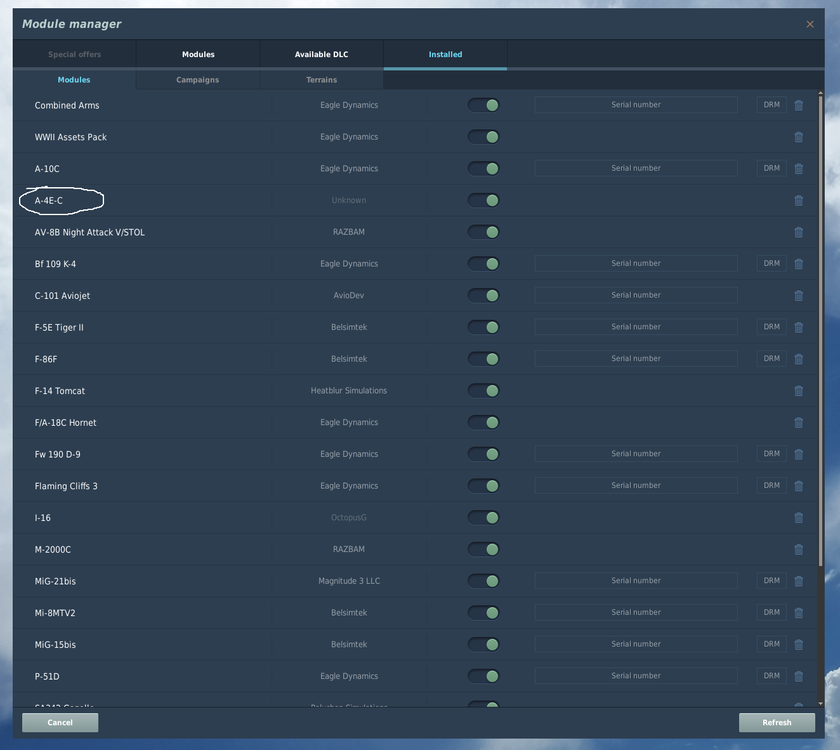Remove C-101 Aviojet with its trash icon
This screenshot has height=750, width=840.
(x=798, y=296)
